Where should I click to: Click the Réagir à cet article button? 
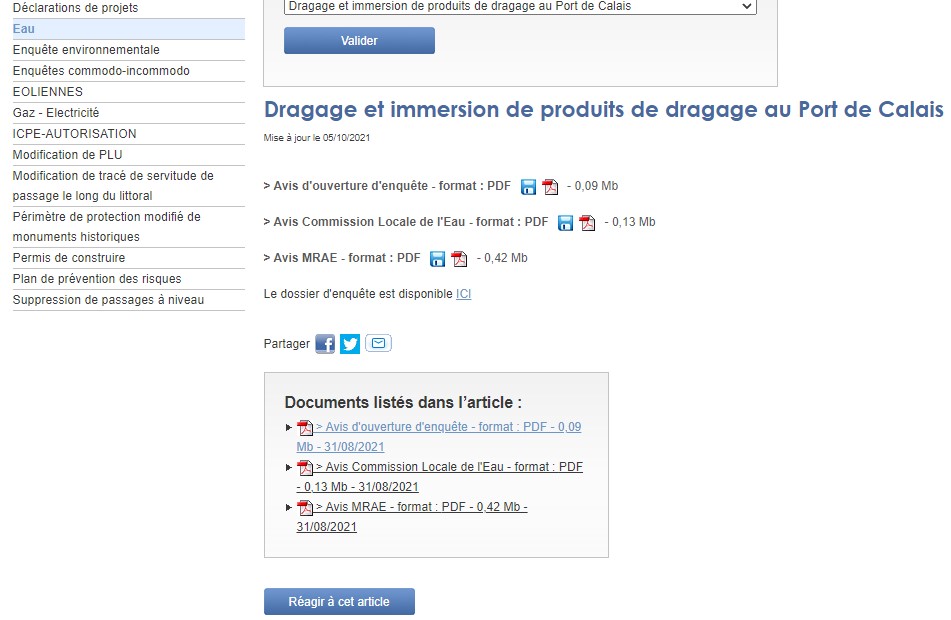tap(339, 601)
